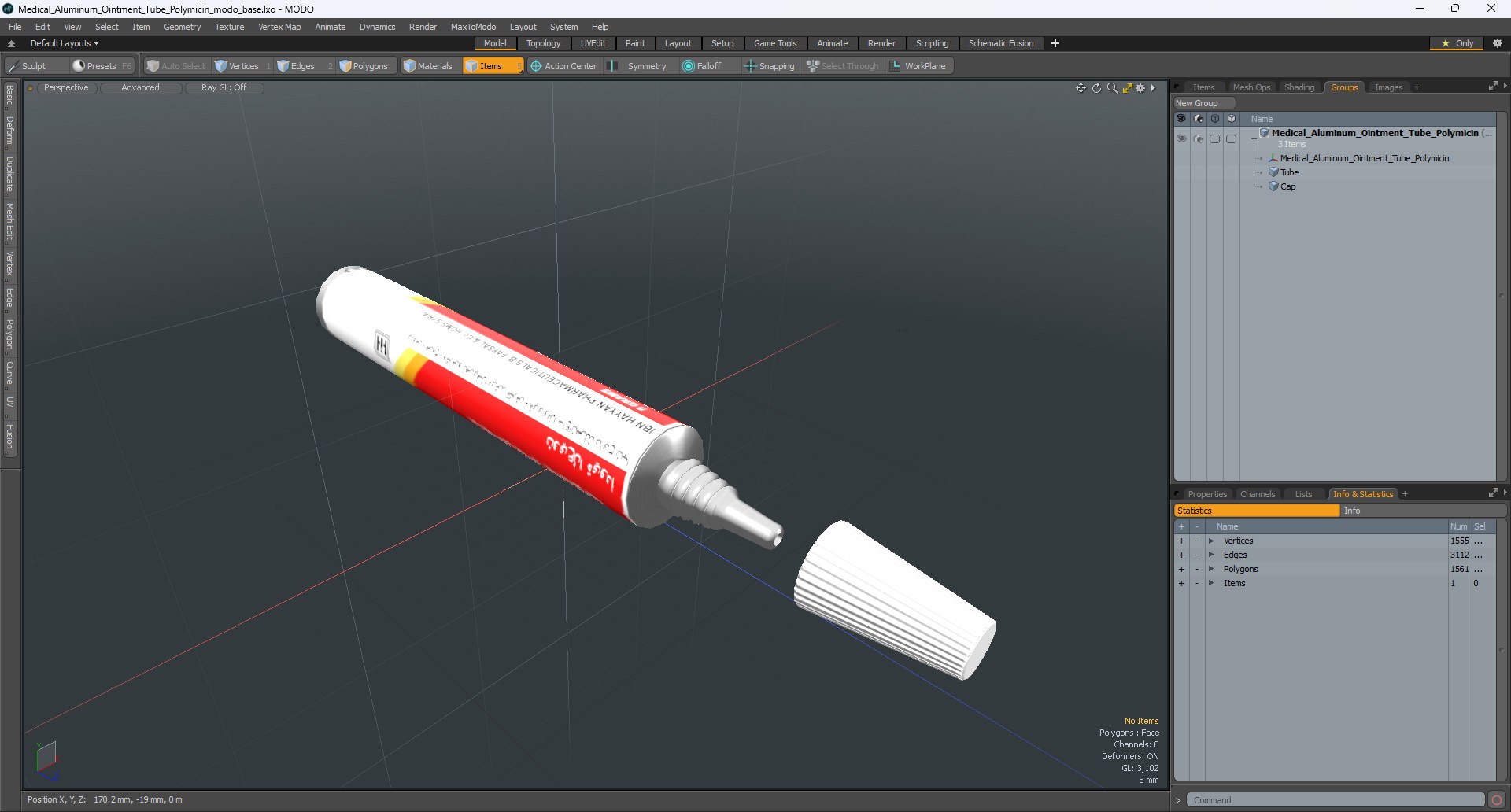Select Tube item in group tree

(1289, 172)
